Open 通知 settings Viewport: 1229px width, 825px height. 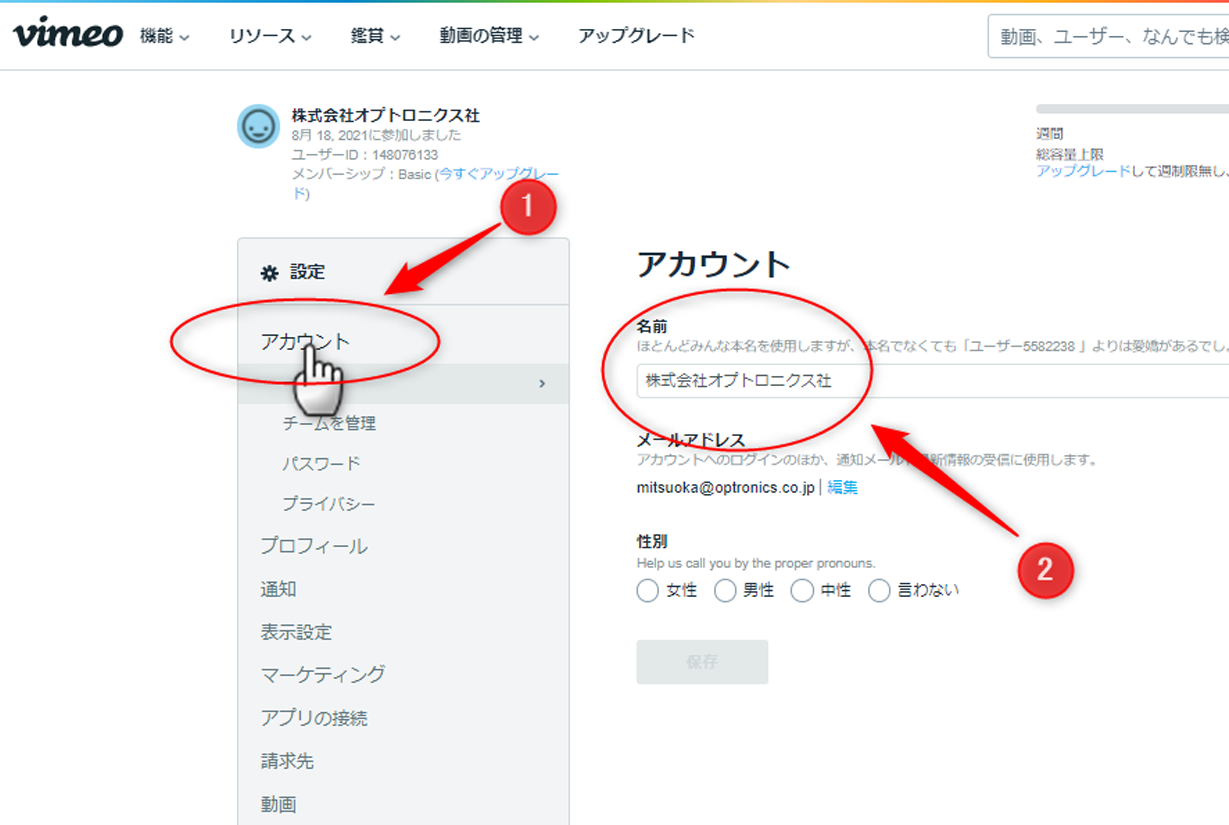click(278, 589)
